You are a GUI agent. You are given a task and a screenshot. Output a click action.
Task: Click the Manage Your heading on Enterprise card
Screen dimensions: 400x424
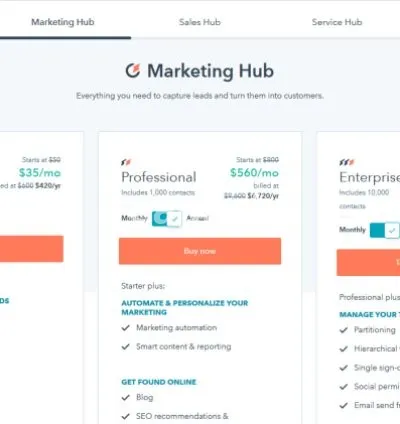tap(370, 315)
